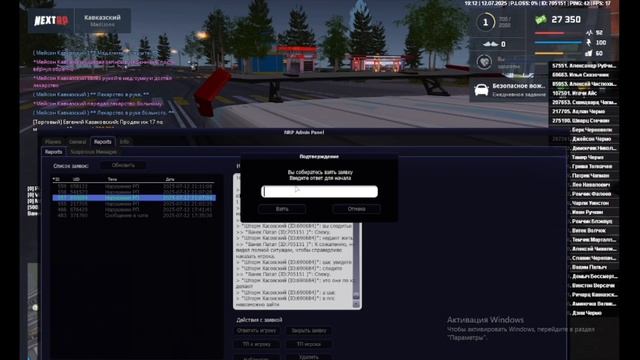Click the Ответить игроку button
The image size is (640, 360).
(x=257, y=331)
